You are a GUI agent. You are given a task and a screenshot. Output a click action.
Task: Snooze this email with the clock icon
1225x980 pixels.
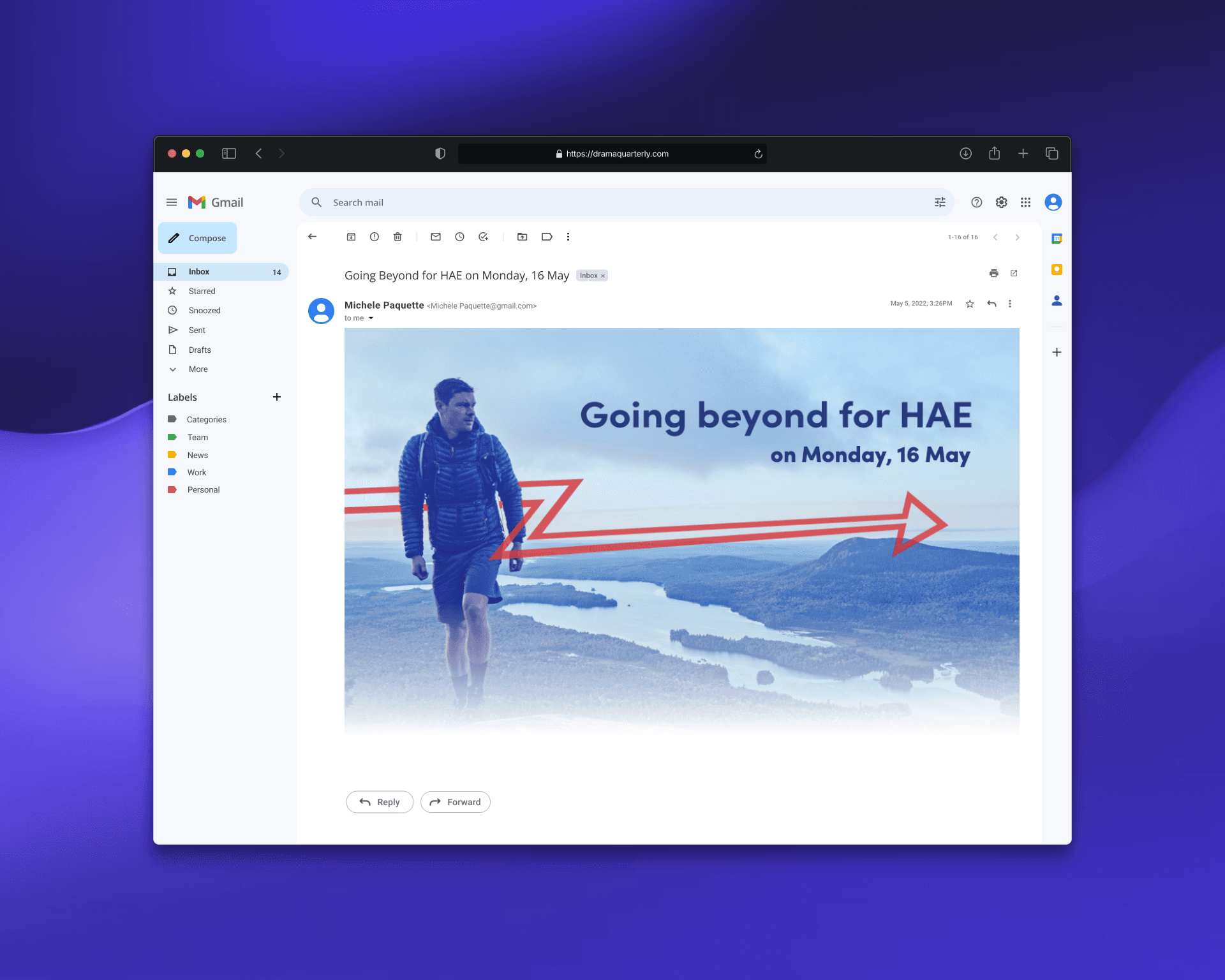[x=459, y=237]
